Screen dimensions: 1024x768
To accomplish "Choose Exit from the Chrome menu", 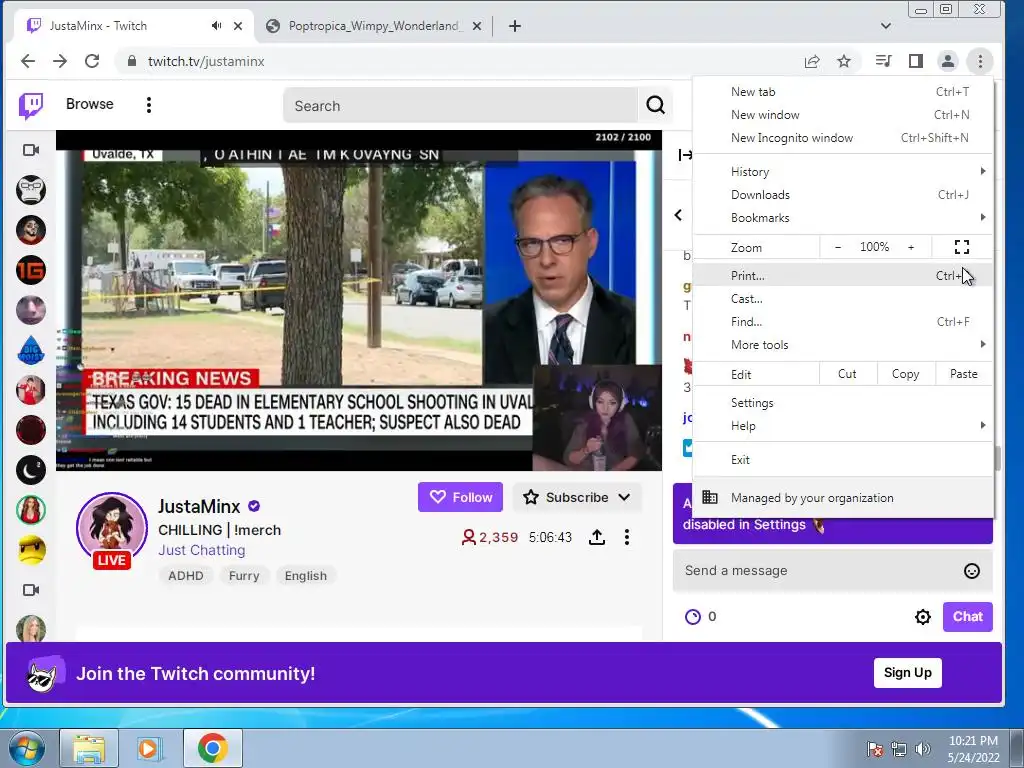I will click(x=842, y=460).
